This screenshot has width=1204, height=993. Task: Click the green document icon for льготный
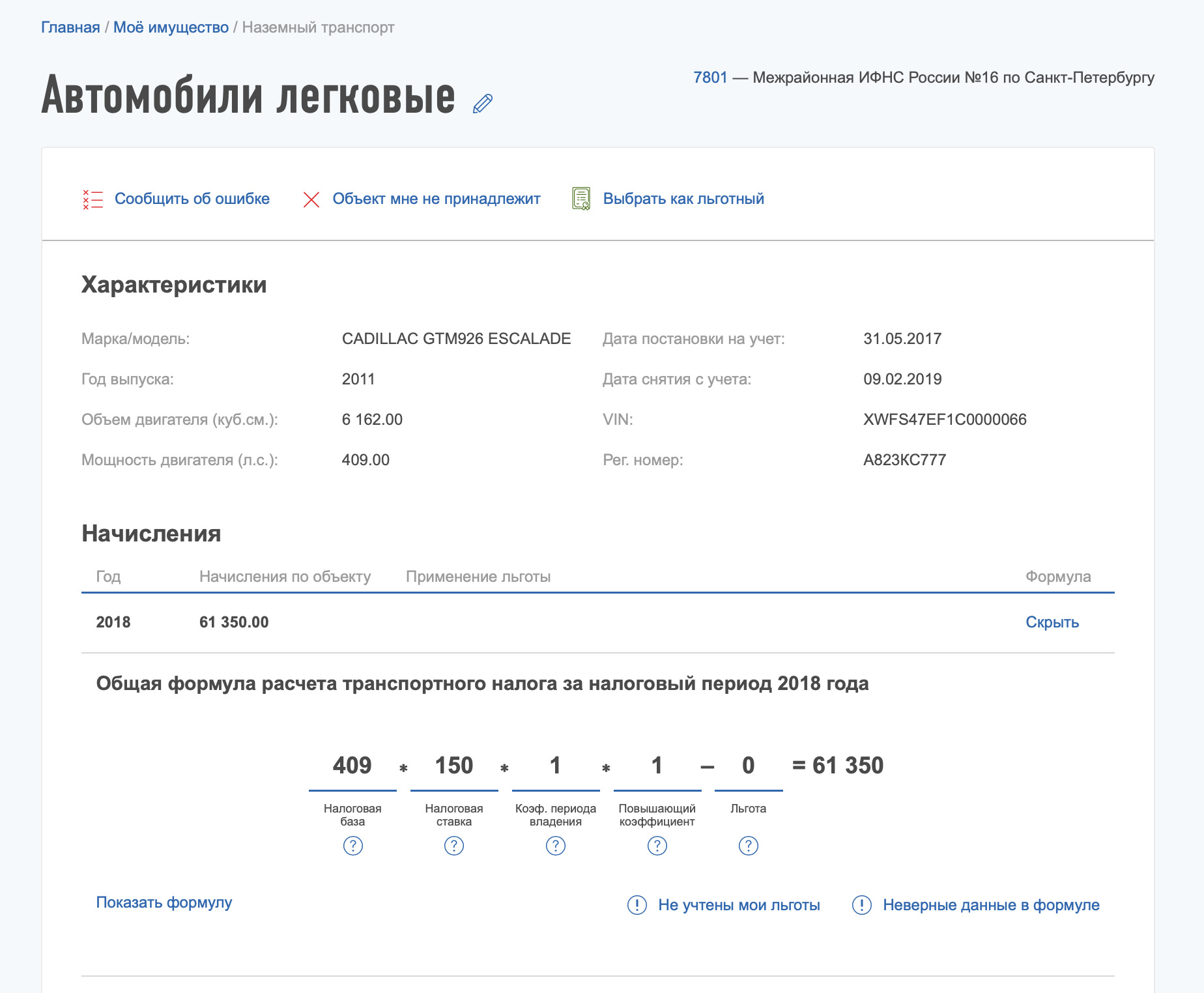coord(581,199)
